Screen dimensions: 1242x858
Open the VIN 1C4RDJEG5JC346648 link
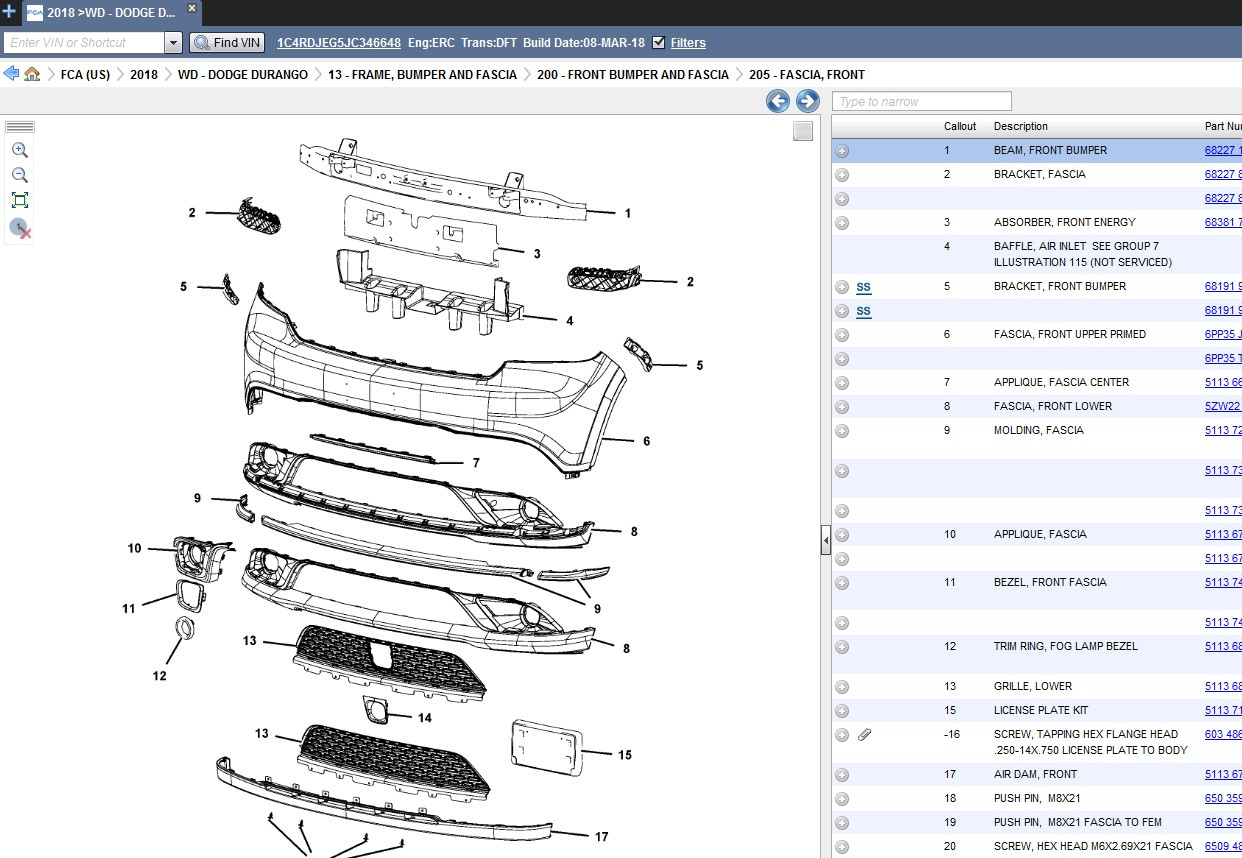pos(339,43)
